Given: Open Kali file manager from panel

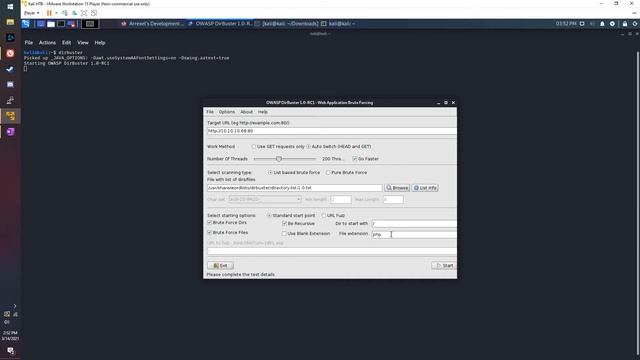Looking at the screenshot, I should click(x=51, y=24).
